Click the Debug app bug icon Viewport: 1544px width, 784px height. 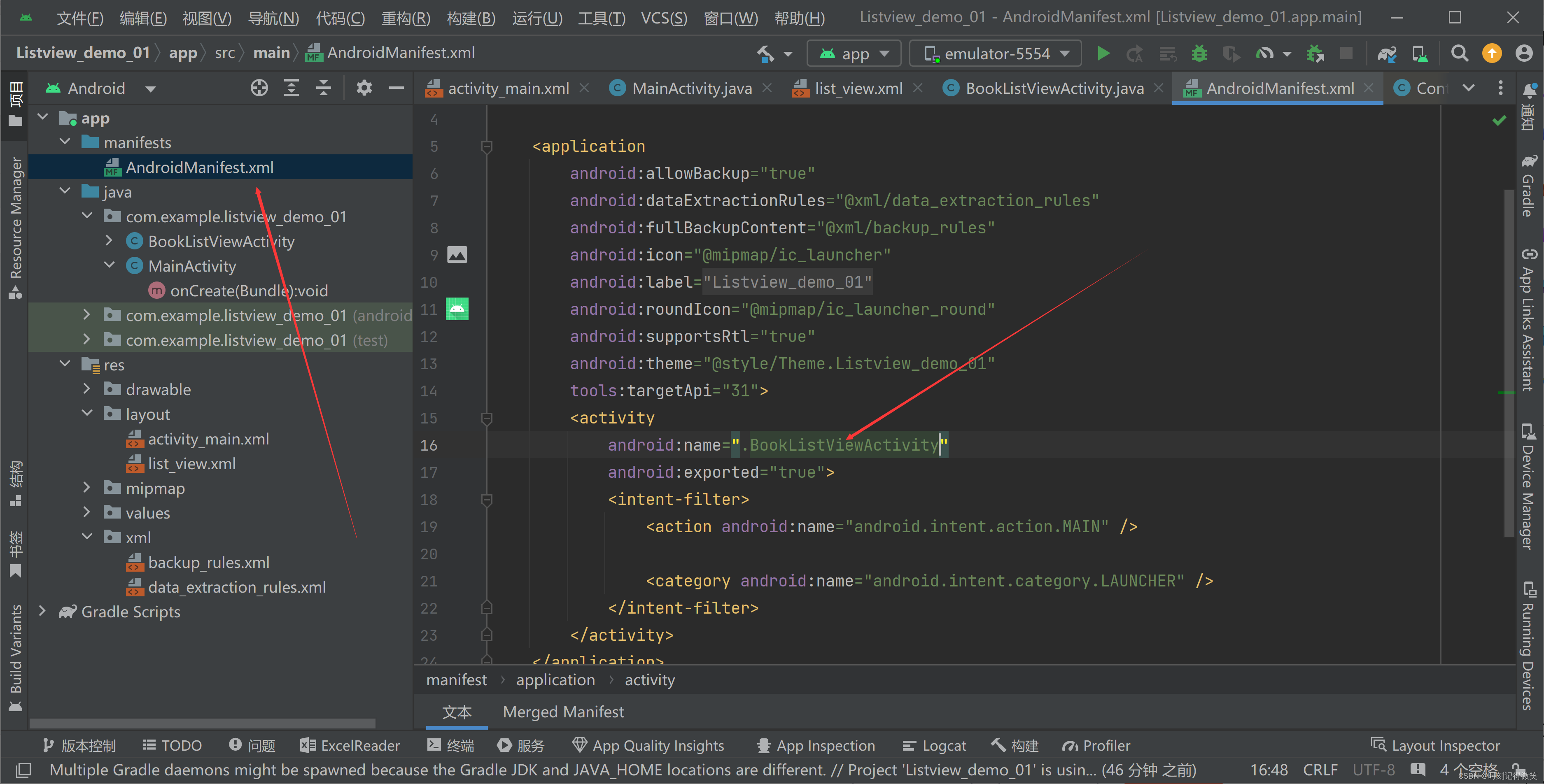click(x=1199, y=54)
